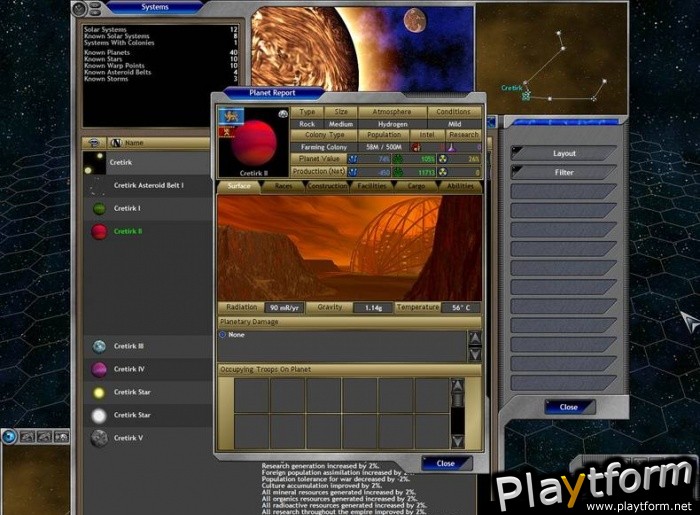This screenshot has width=700, height=515.
Task: Sort by the N Name column icon
Action: [116, 143]
